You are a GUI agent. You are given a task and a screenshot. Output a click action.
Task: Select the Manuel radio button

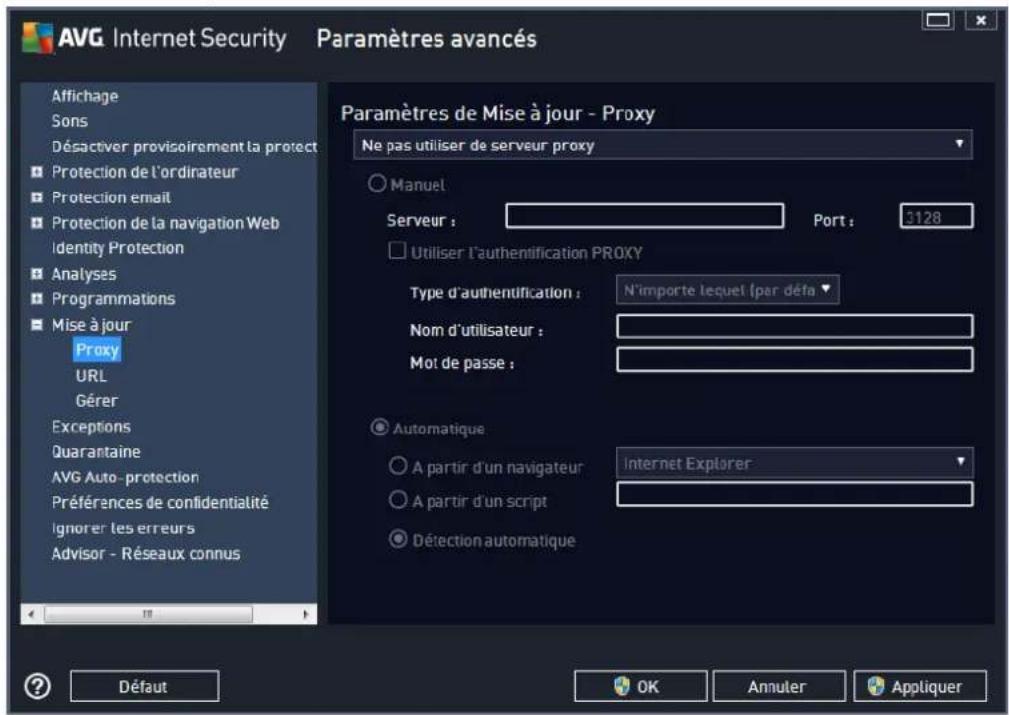[x=377, y=184]
